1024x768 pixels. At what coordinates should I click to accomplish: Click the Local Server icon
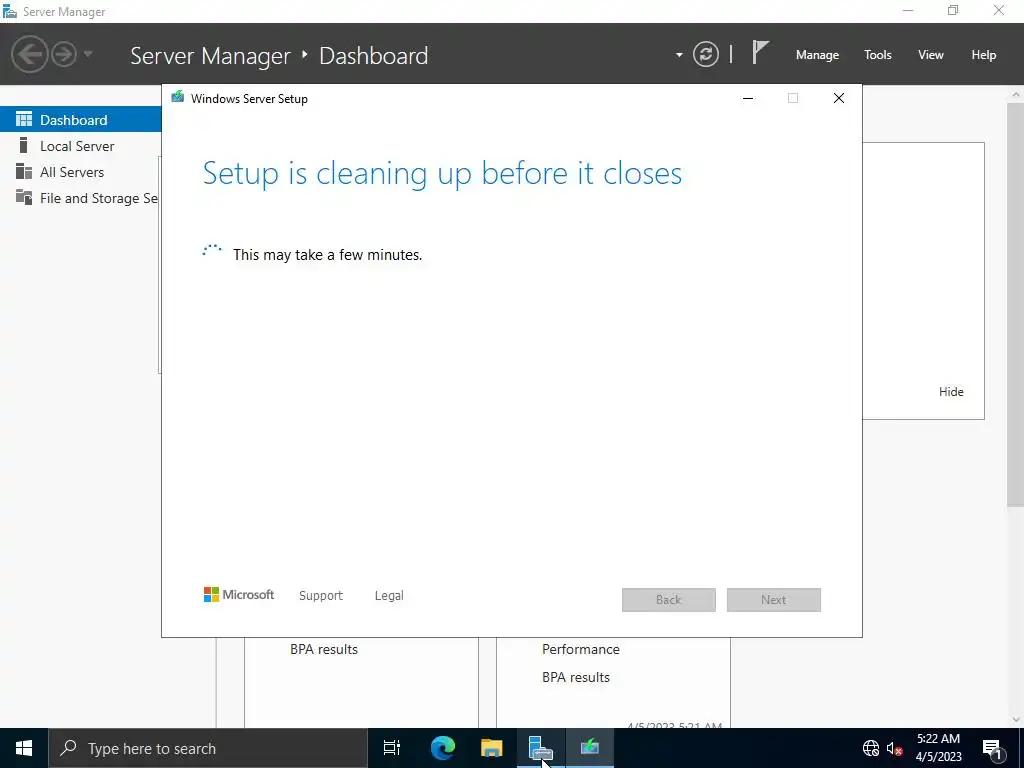24,145
